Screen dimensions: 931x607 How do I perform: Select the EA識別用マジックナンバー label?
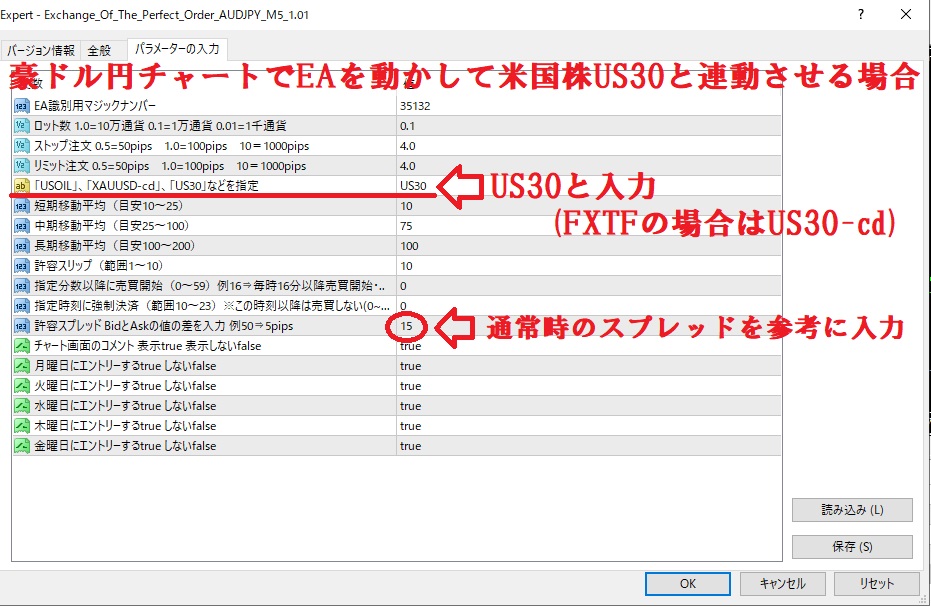tap(95, 106)
